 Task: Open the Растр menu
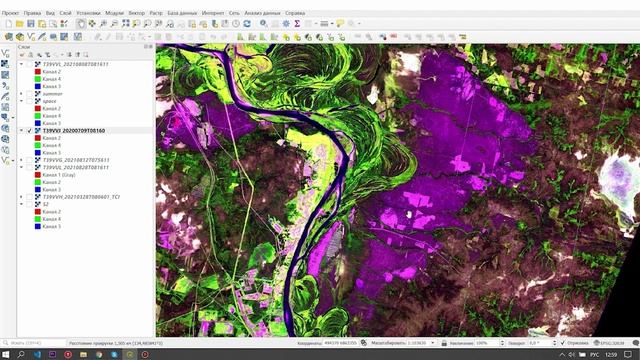click(156, 13)
